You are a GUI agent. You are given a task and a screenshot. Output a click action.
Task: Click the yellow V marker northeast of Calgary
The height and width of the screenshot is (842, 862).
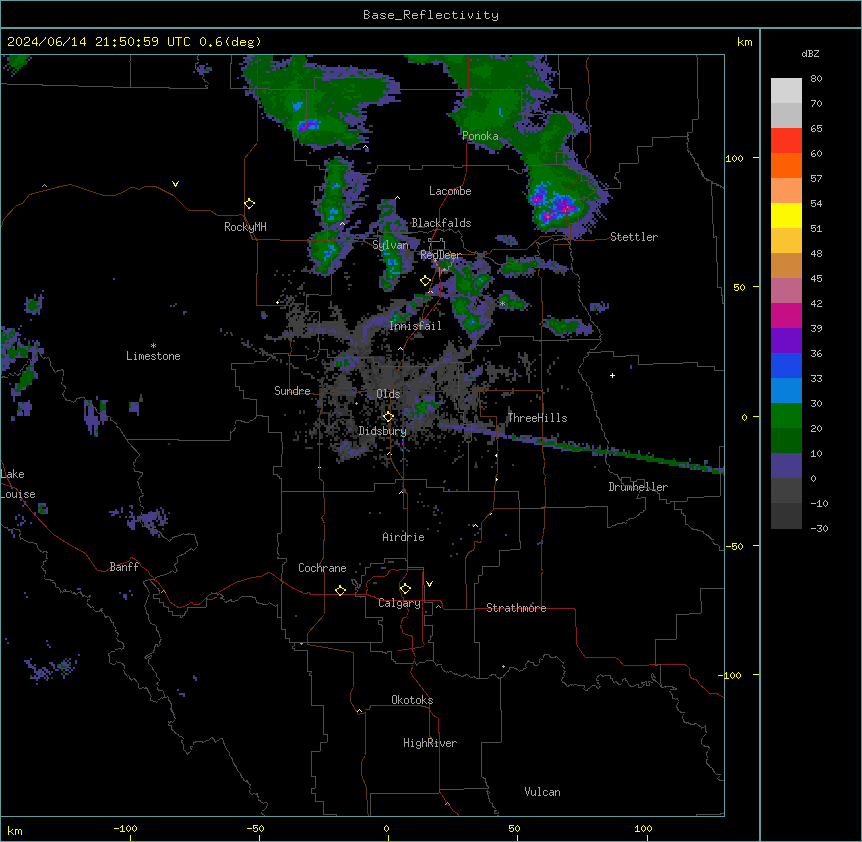pos(429,584)
